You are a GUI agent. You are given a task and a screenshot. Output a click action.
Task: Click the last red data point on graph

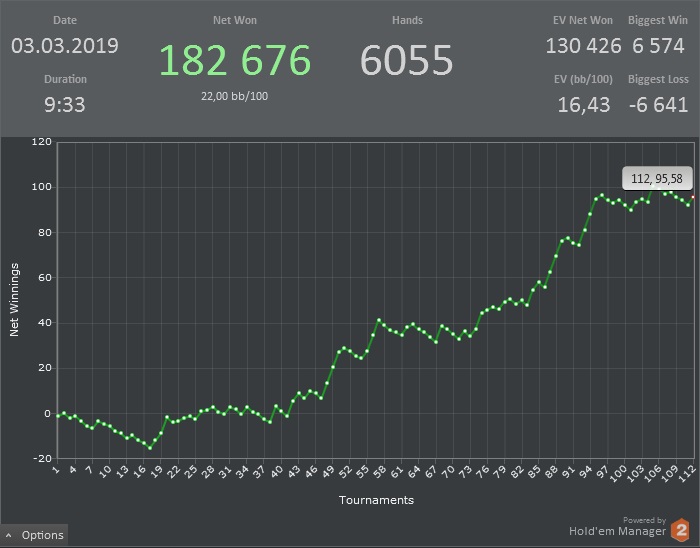[x=693, y=197]
